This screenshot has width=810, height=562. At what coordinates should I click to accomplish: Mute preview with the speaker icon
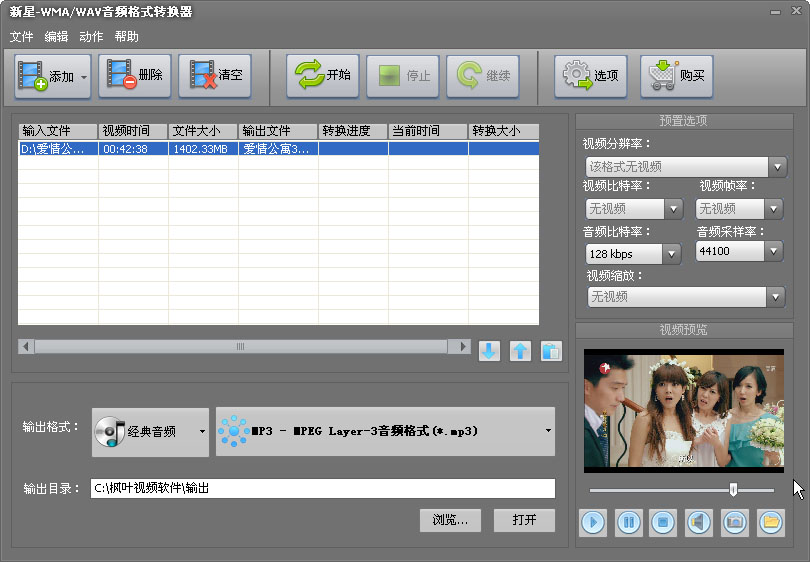point(699,521)
